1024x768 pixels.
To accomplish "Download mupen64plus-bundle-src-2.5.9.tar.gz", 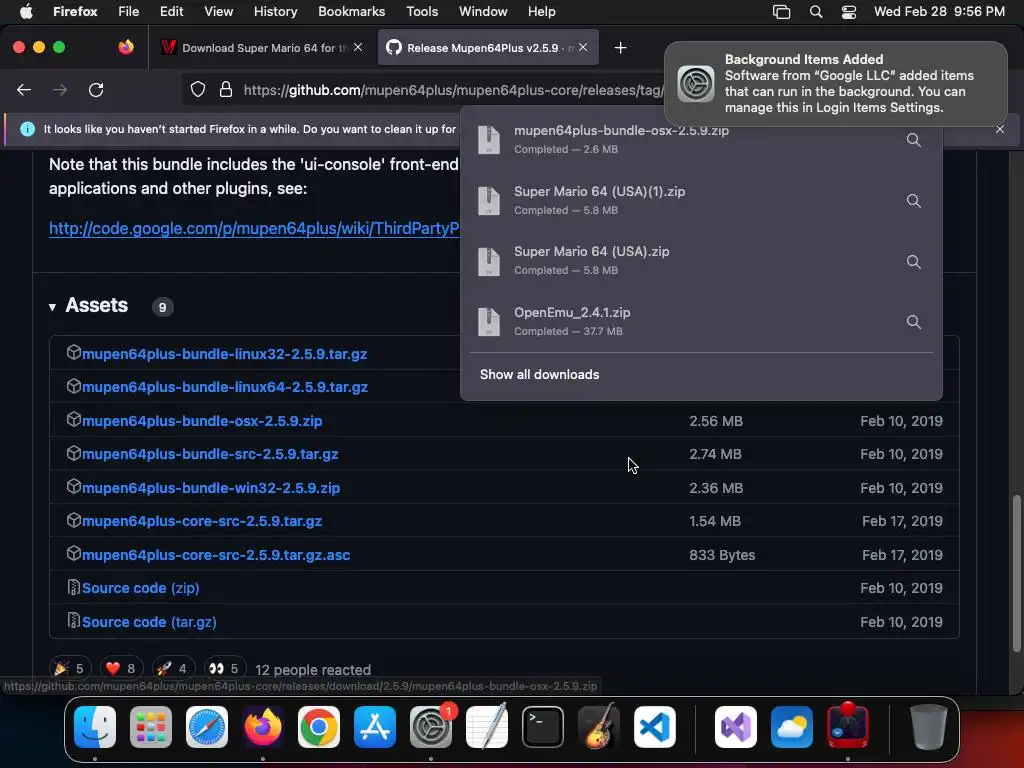I will [x=210, y=454].
